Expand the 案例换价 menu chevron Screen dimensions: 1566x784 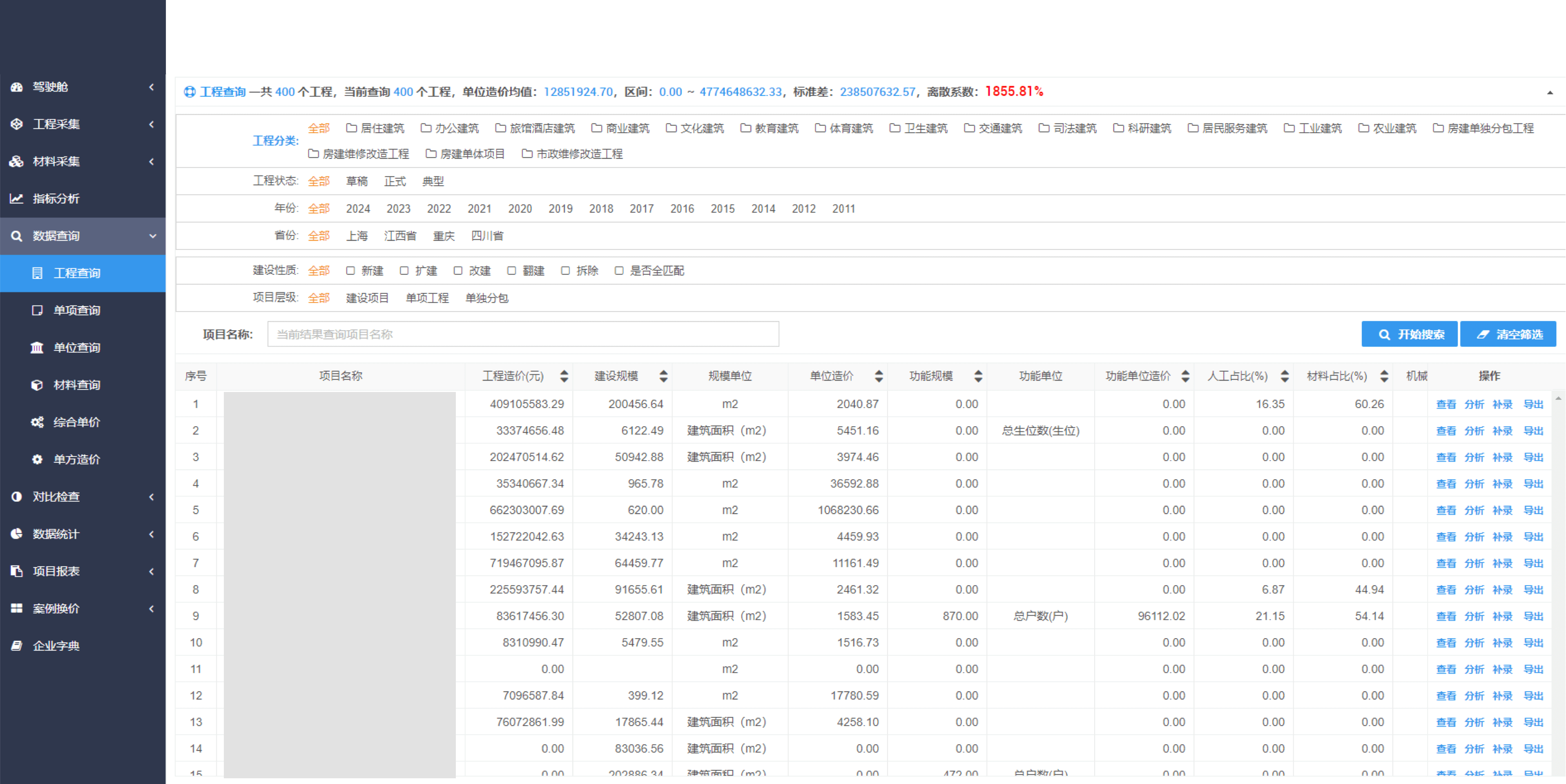pos(152,608)
